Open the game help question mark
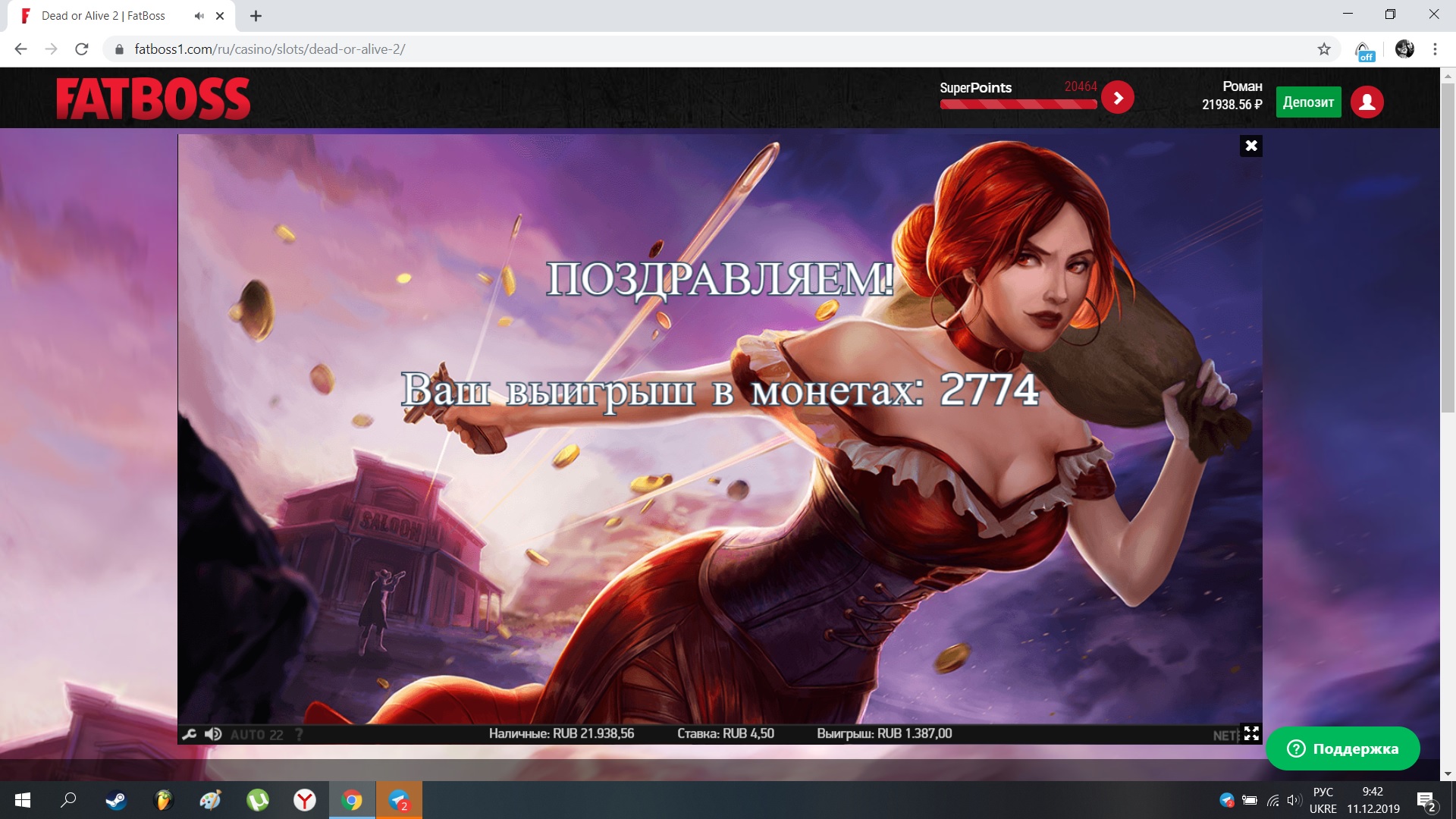Viewport: 1456px width, 819px height. point(299,734)
